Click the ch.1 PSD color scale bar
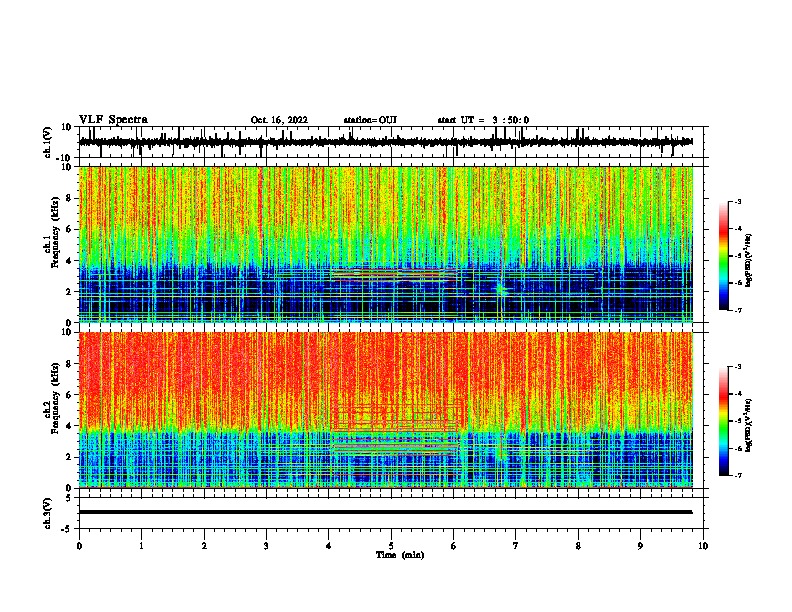This screenshot has height=612, width=792. click(x=723, y=256)
